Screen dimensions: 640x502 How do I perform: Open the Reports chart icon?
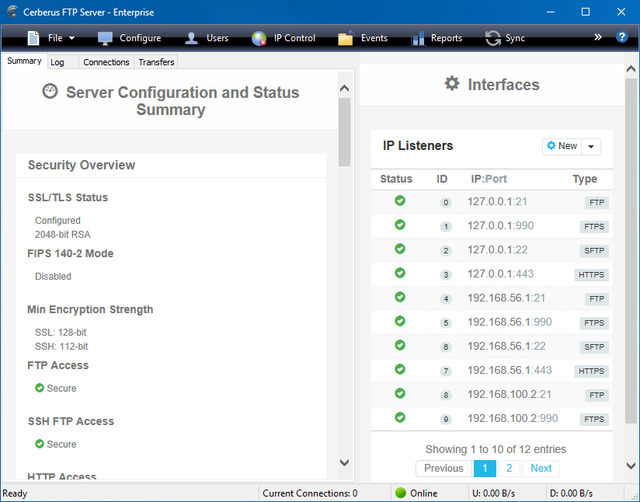click(418, 38)
